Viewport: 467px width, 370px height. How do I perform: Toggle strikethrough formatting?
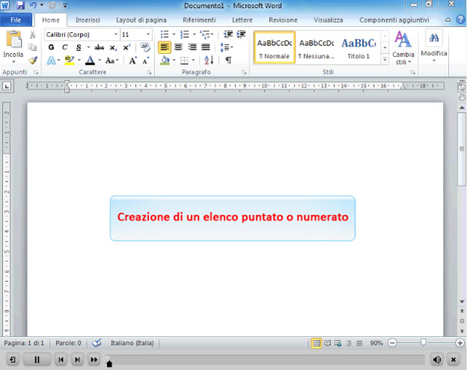pos(99,47)
